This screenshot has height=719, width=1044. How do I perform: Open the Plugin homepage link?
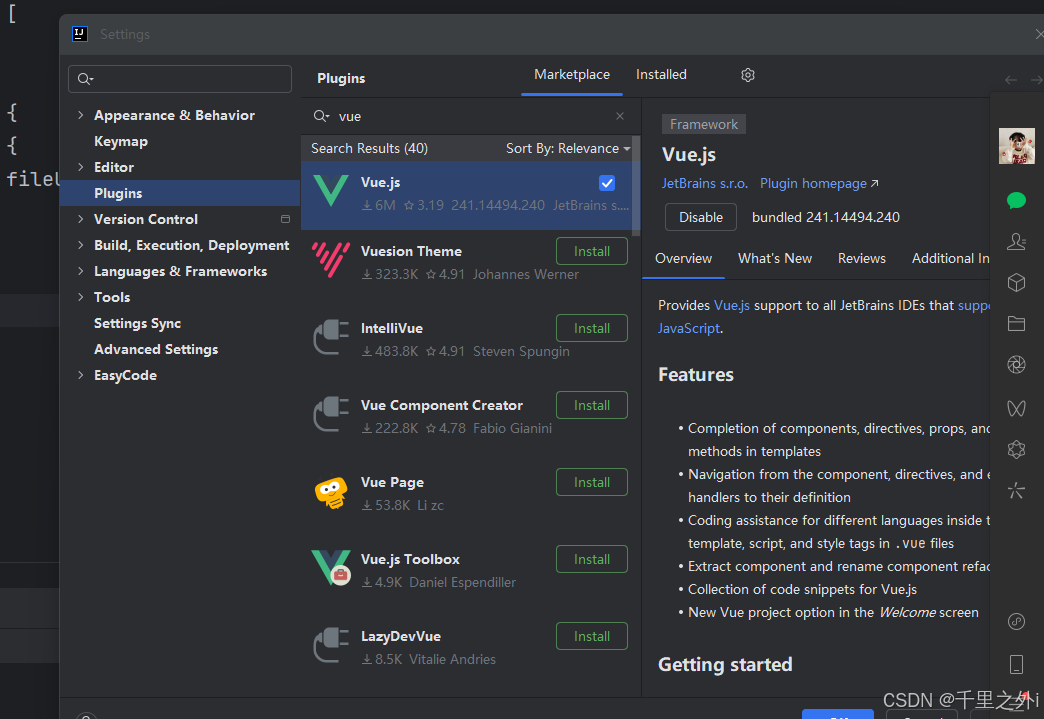(x=819, y=183)
